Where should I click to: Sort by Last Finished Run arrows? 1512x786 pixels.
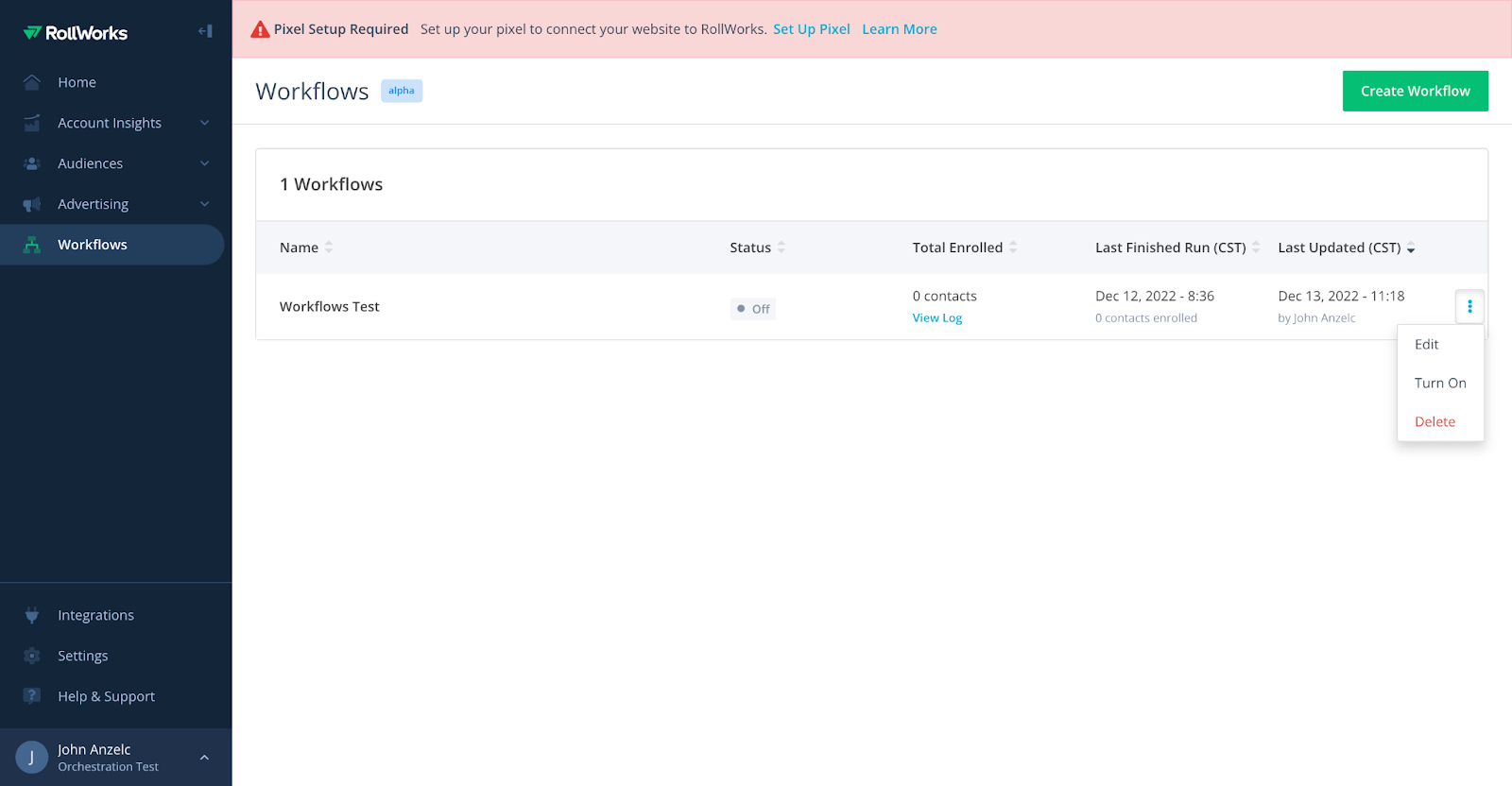(x=1256, y=248)
